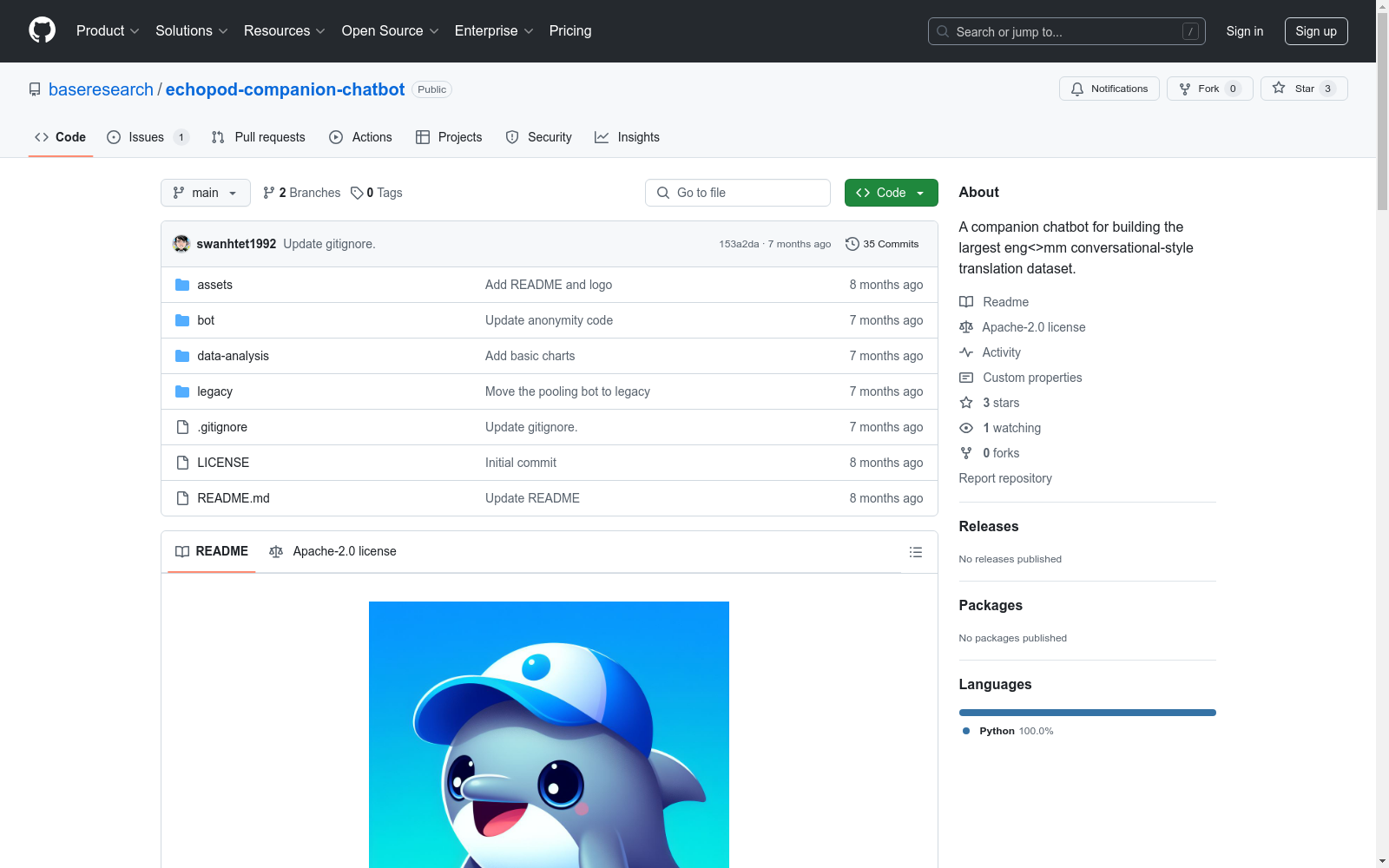Click the legacy folder icon
The image size is (1389, 868).
pos(182,391)
